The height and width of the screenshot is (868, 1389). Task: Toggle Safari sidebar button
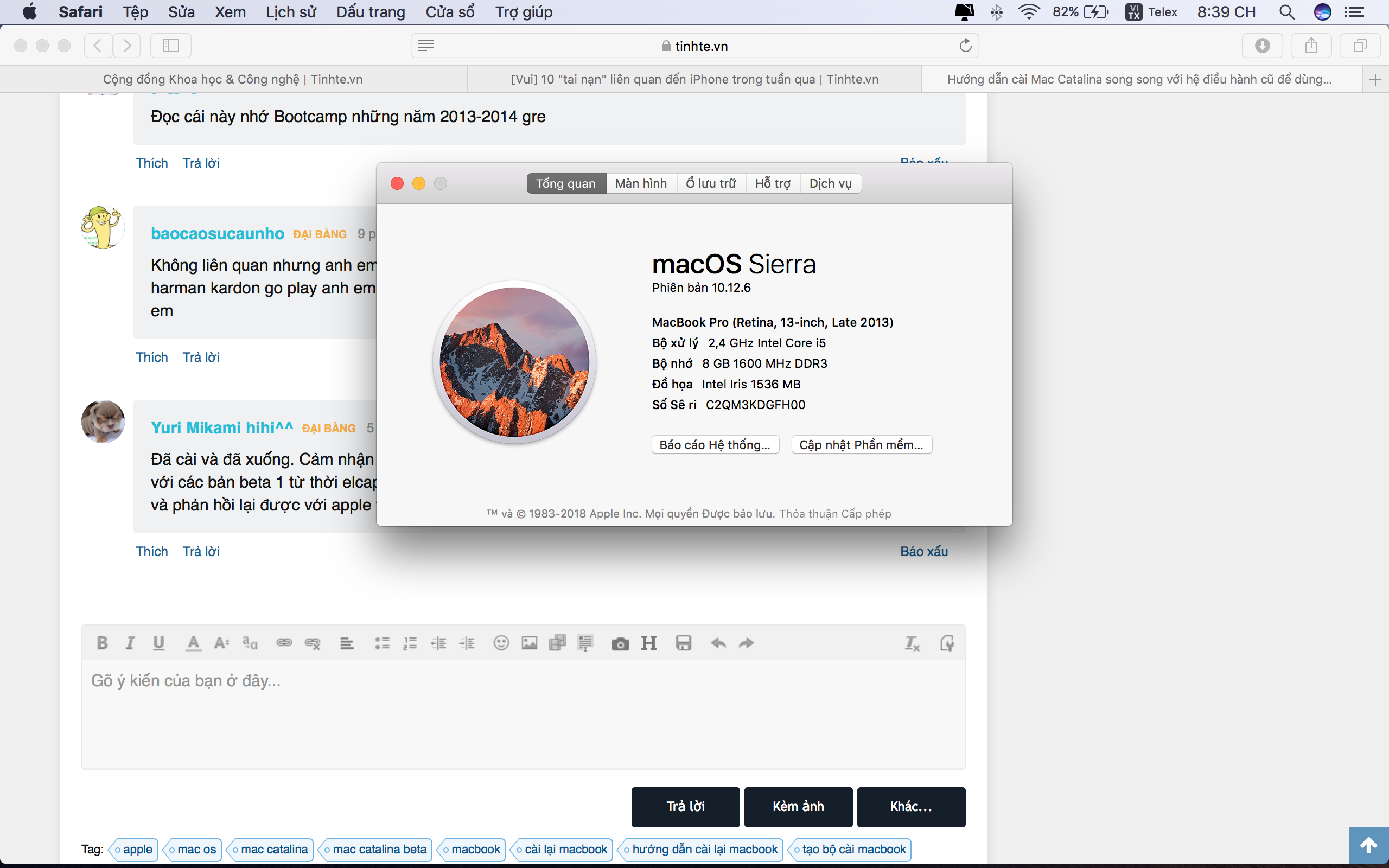pos(170,46)
